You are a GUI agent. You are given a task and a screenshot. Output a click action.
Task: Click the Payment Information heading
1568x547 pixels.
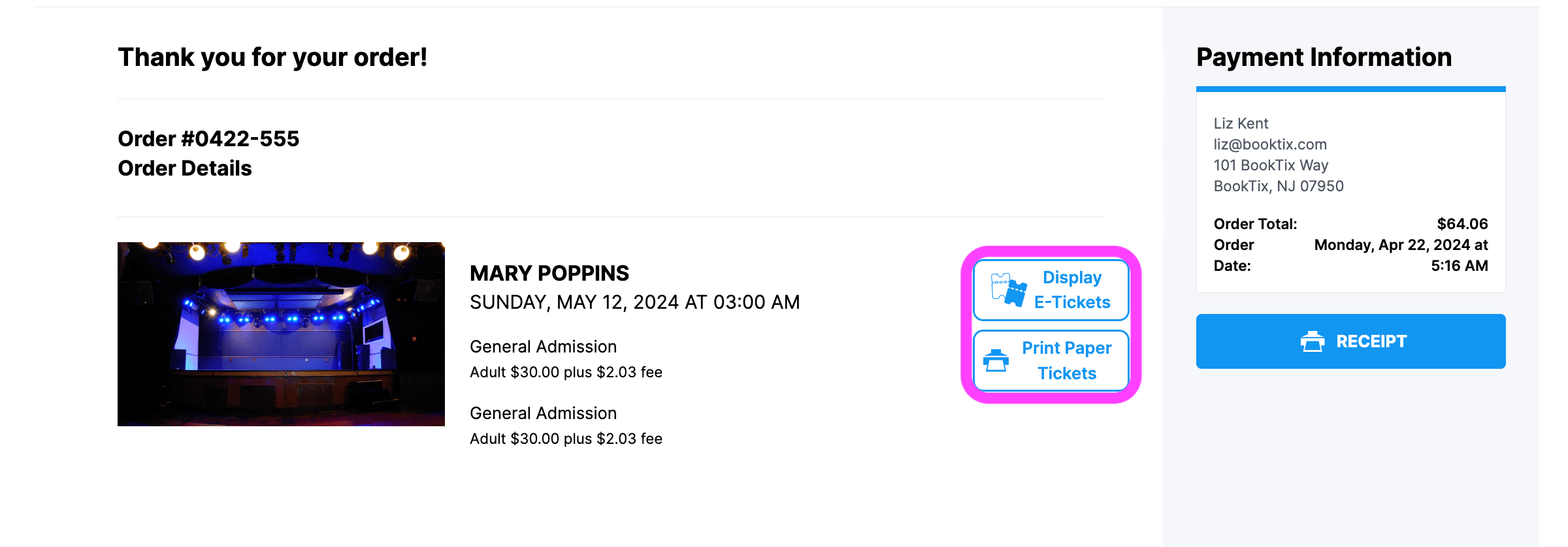click(x=1324, y=57)
